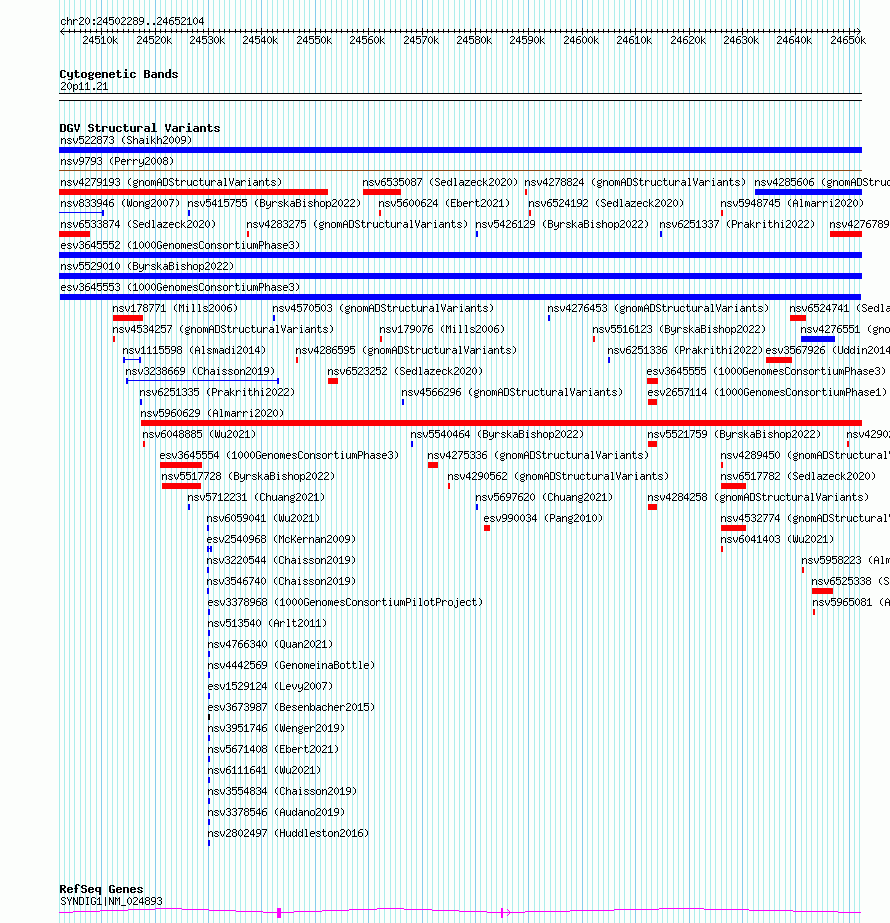Image resolution: width=890 pixels, height=923 pixels.
Task: Select esv3645555 1000Genomes Phase3 label
Action: click(766, 371)
